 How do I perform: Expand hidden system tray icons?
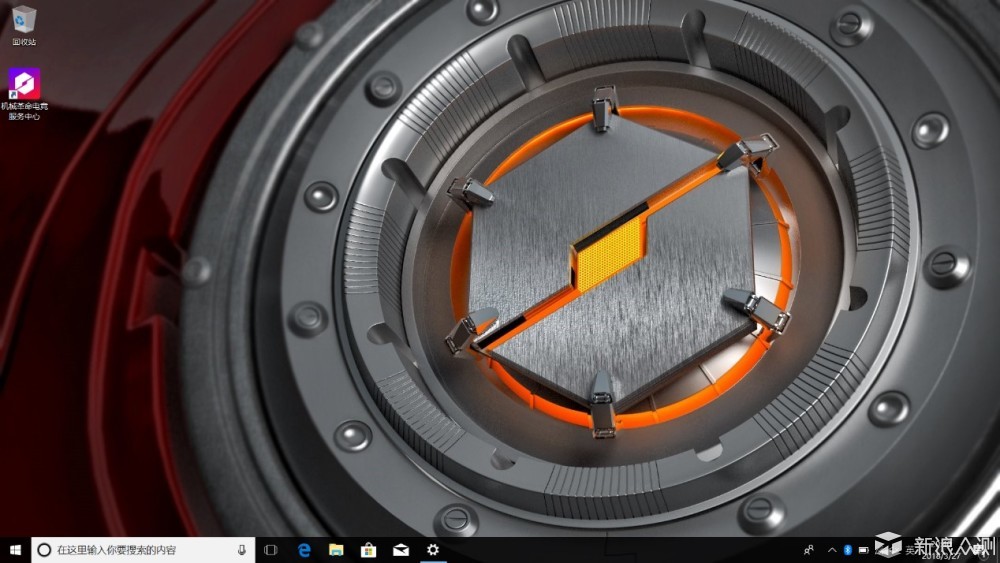832,550
